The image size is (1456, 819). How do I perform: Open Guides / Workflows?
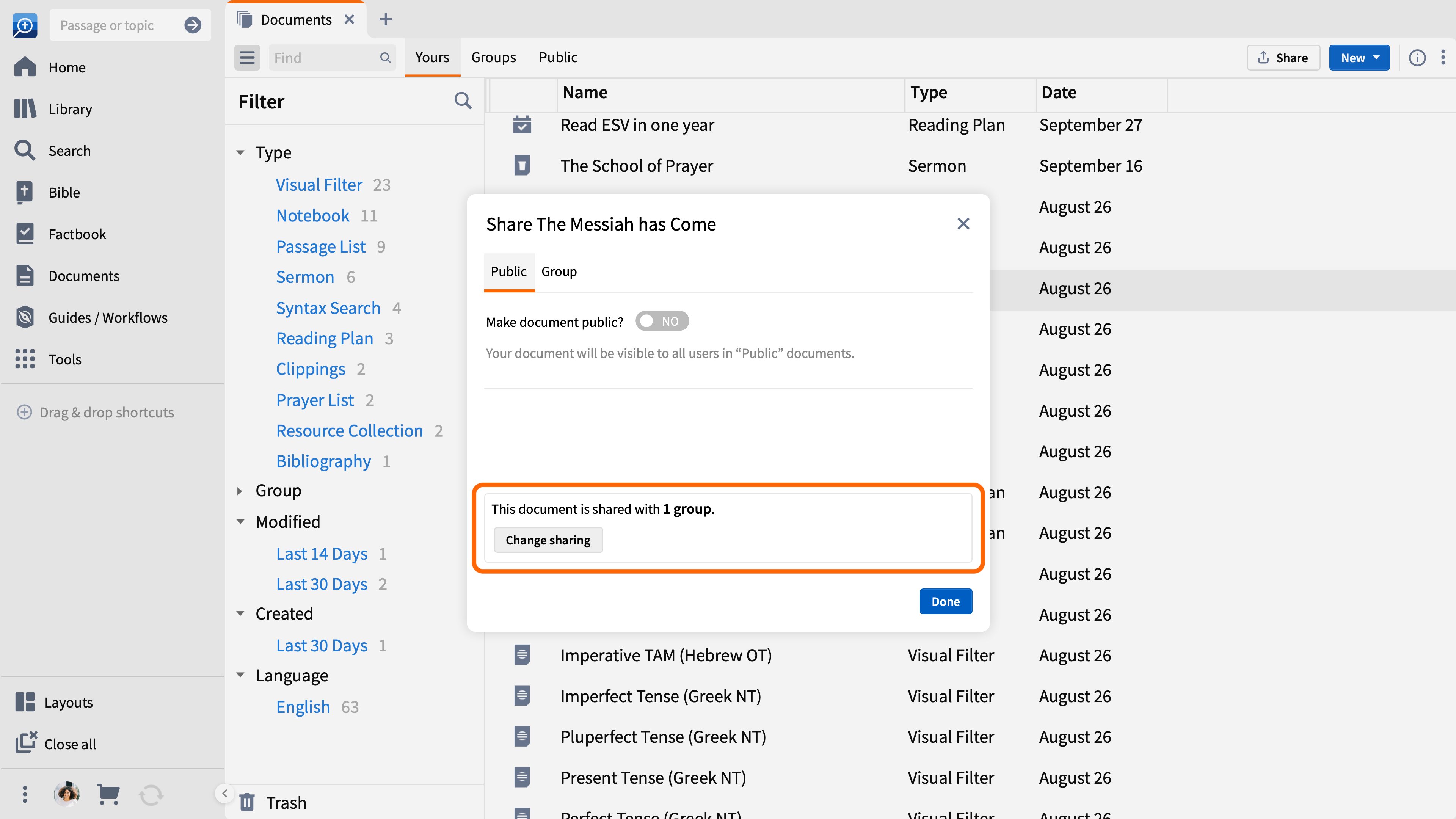click(91, 318)
